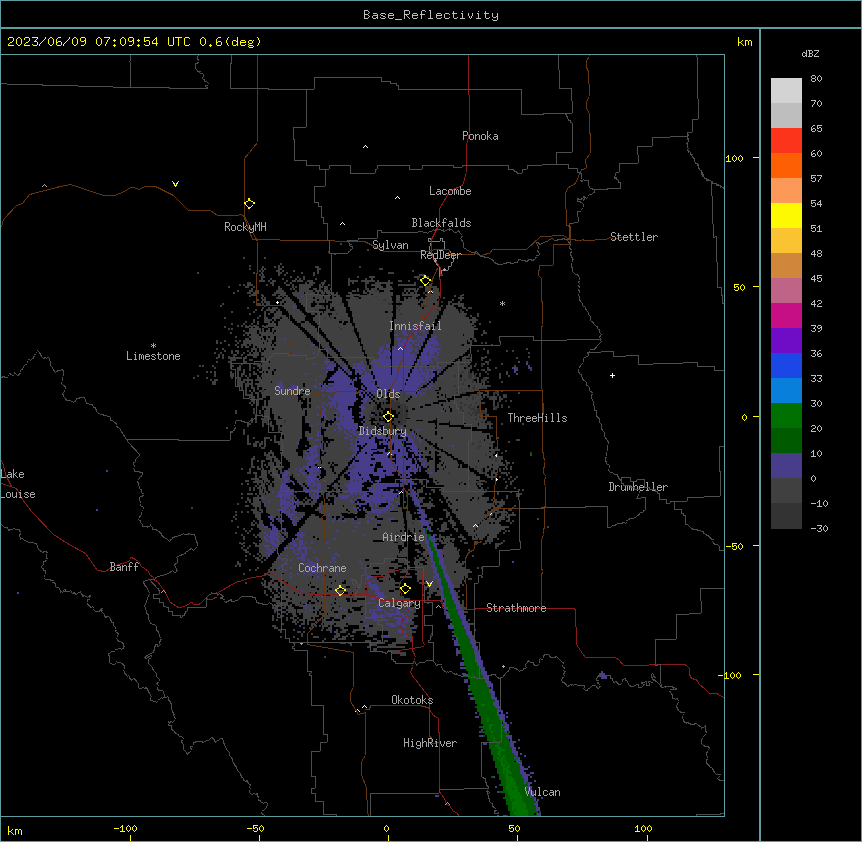Click the -100 tick on the right axis

click(x=731, y=675)
